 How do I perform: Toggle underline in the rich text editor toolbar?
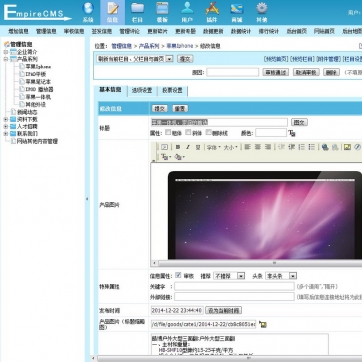pyautogui.click(x=198, y=147)
